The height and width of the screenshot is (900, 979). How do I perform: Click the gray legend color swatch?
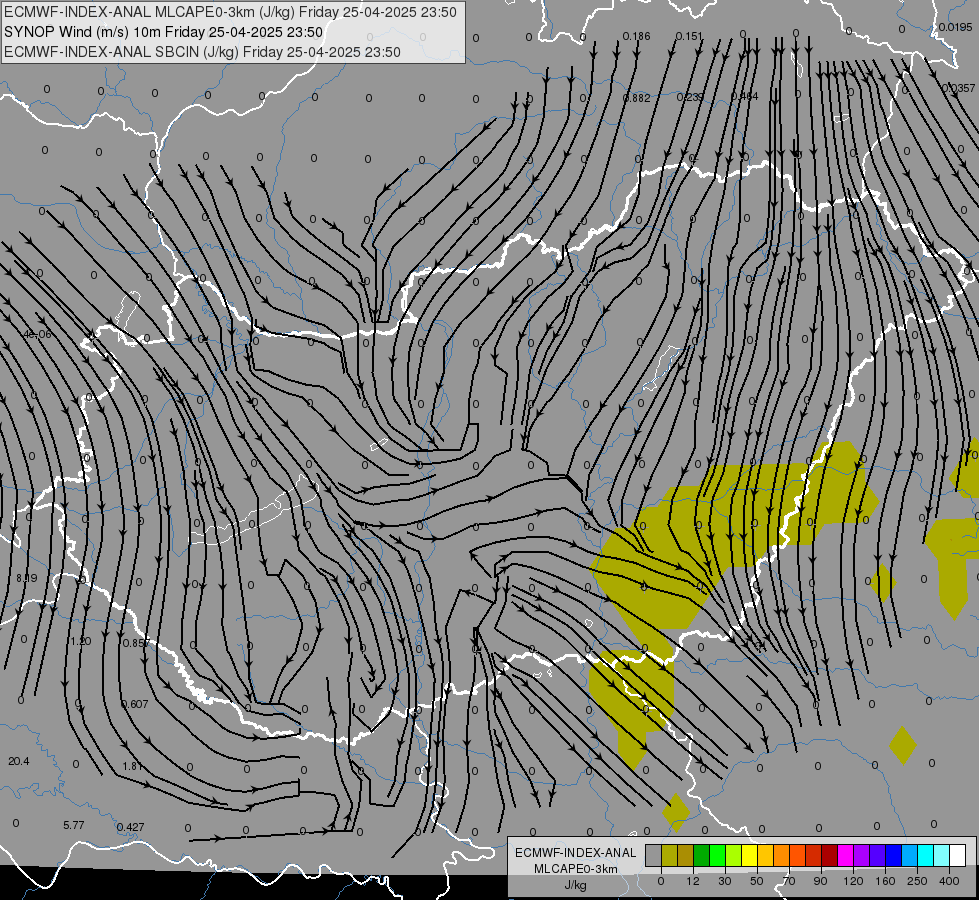(653, 855)
